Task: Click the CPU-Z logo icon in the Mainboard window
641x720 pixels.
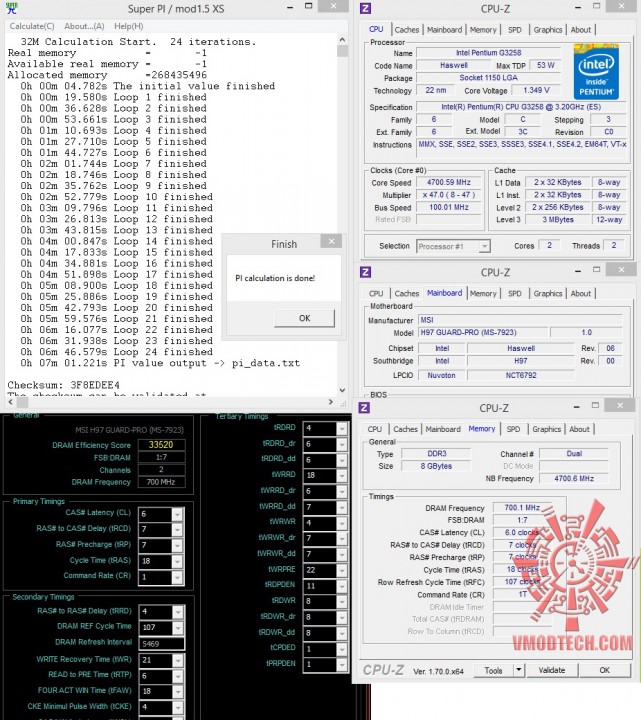Action: (365, 272)
